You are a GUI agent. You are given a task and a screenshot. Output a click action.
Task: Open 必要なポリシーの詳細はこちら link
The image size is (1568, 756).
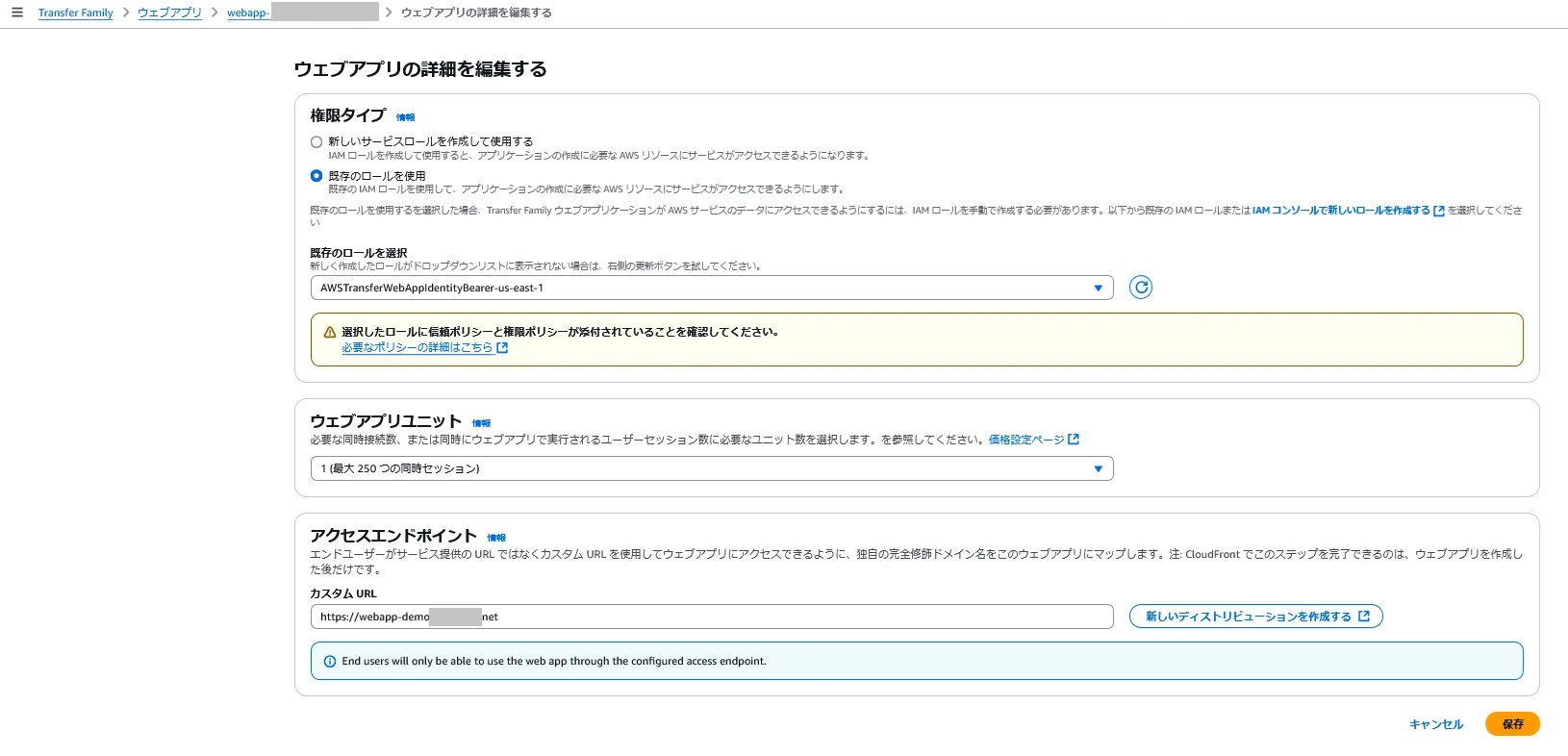point(417,347)
